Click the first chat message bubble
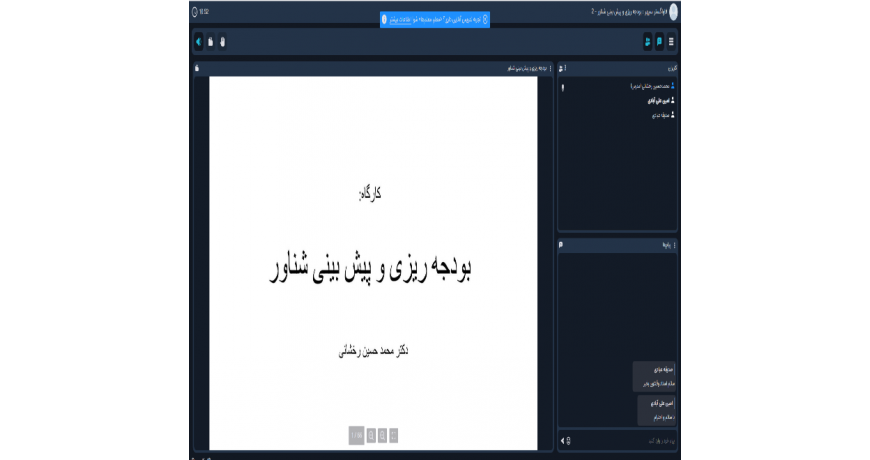 tap(655, 377)
